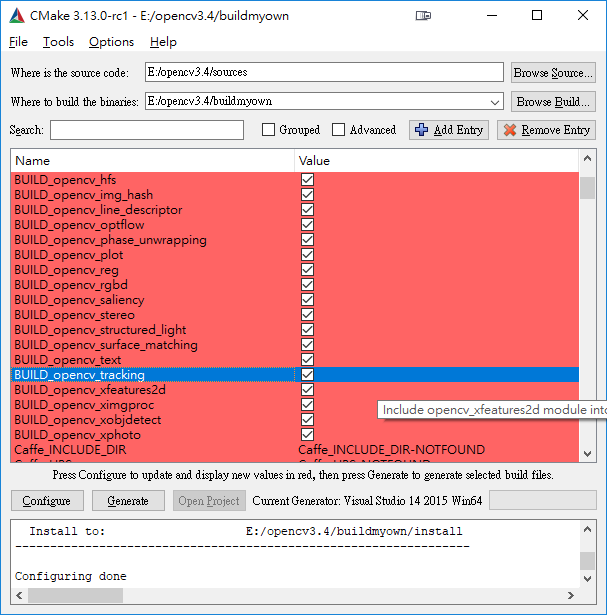Click the build binaries path combo box
Viewport: 607px width, 615px height.
click(324, 101)
